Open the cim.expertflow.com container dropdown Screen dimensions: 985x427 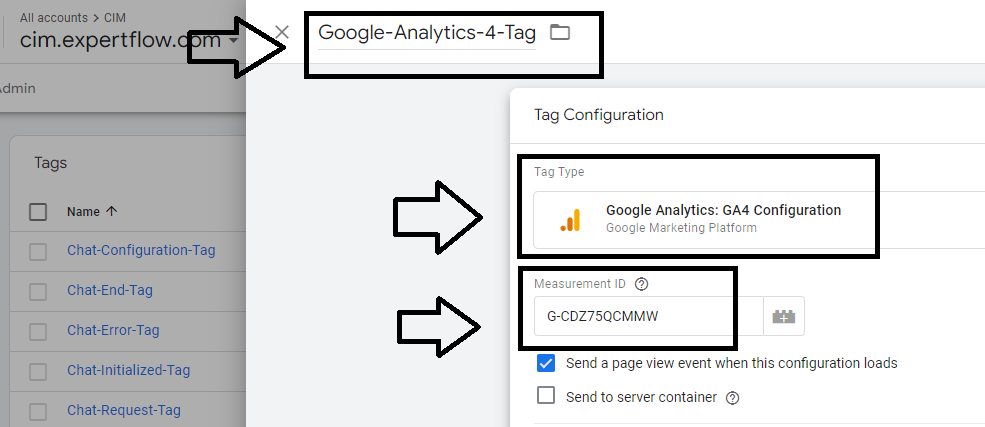pos(233,41)
